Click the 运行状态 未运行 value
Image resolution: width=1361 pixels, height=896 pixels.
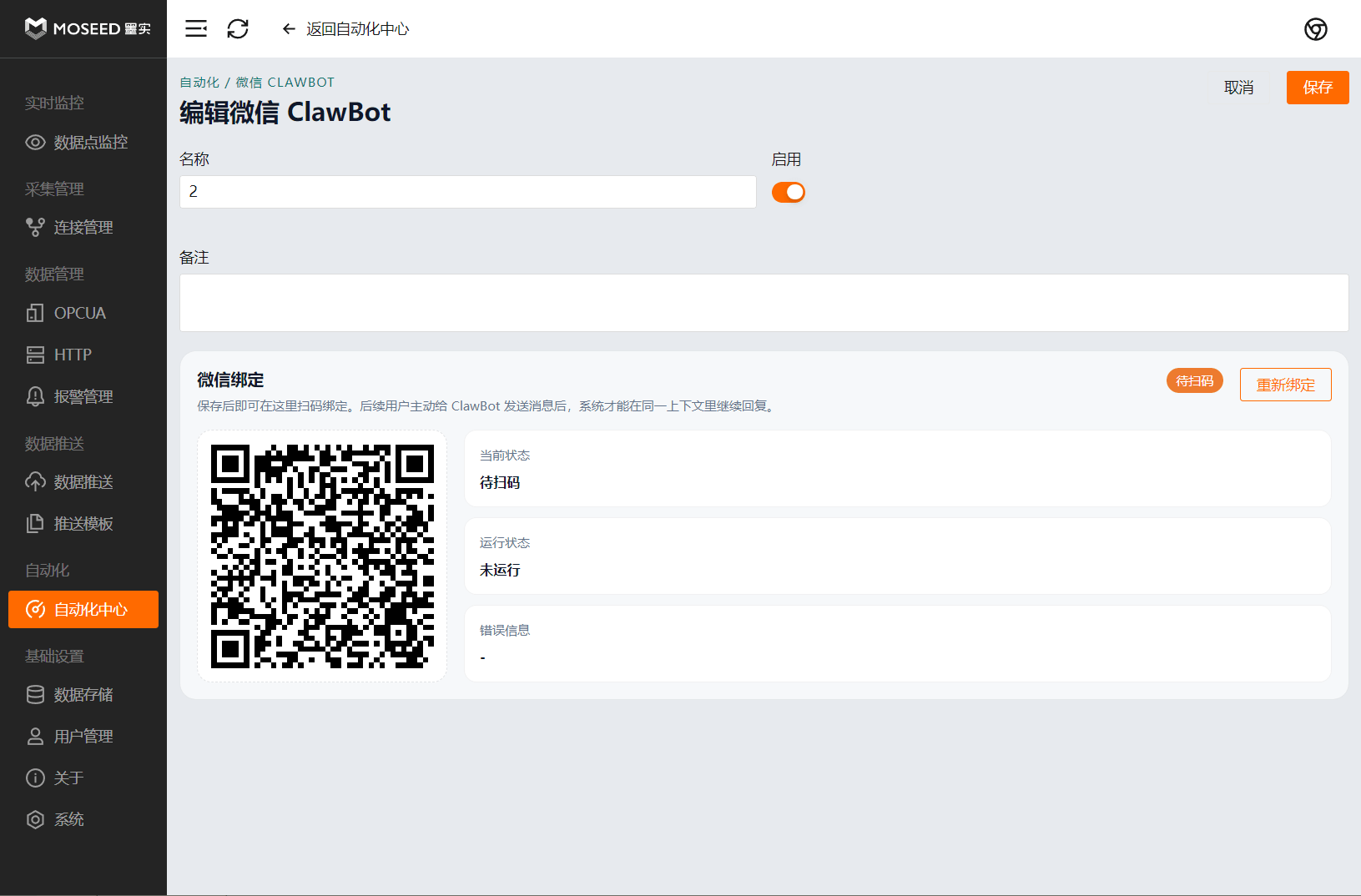coord(500,570)
